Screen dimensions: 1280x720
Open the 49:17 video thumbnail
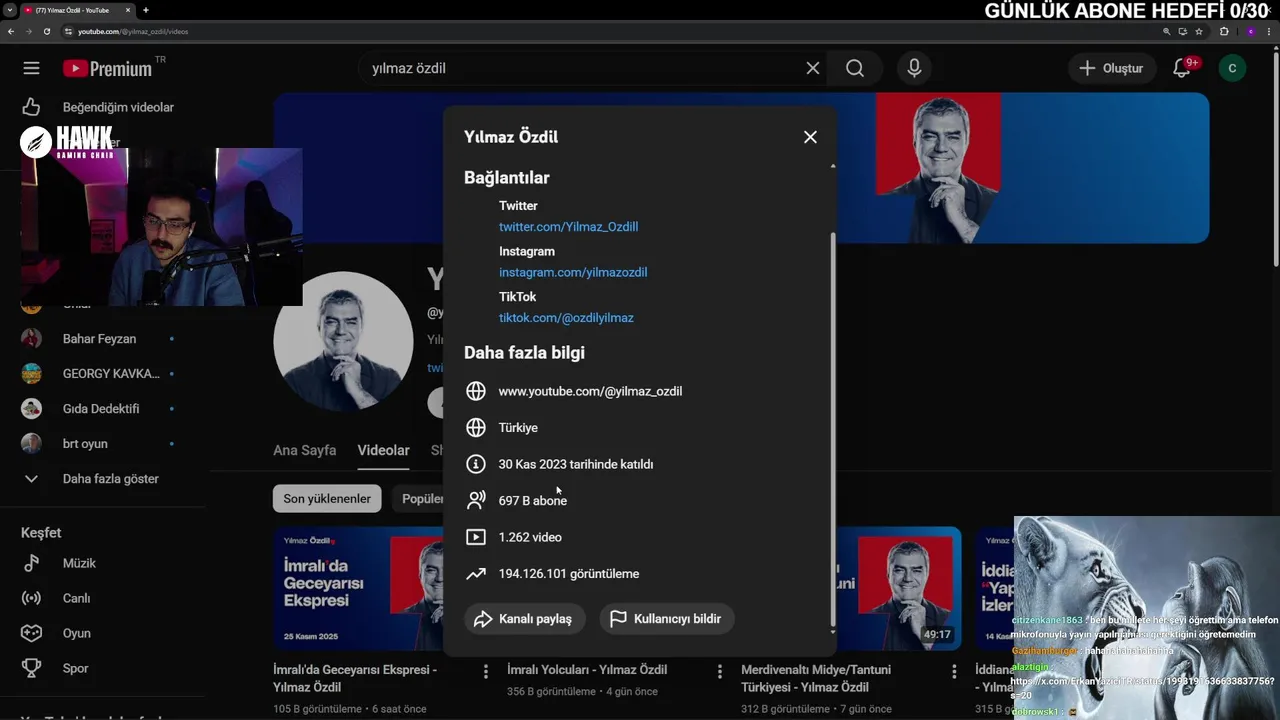(898, 588)
